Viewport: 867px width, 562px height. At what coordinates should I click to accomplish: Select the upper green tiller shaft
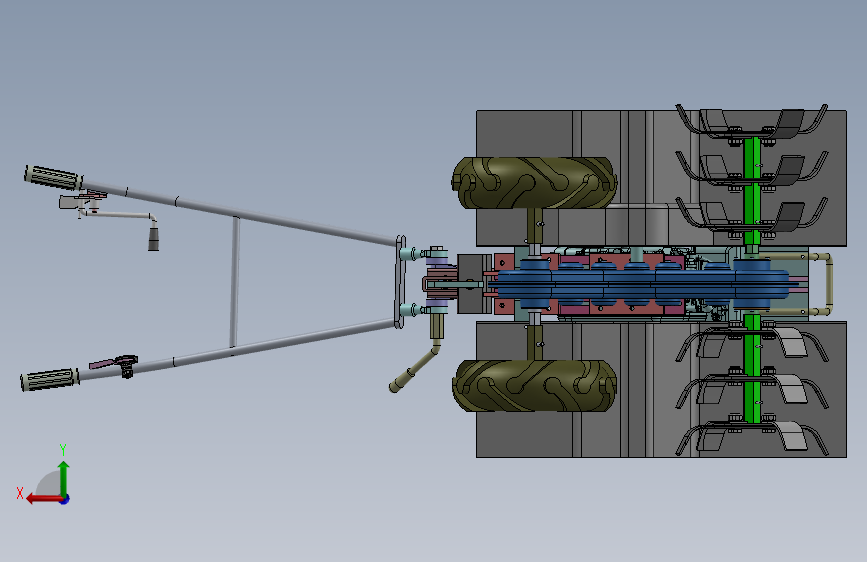click(751, 189)
